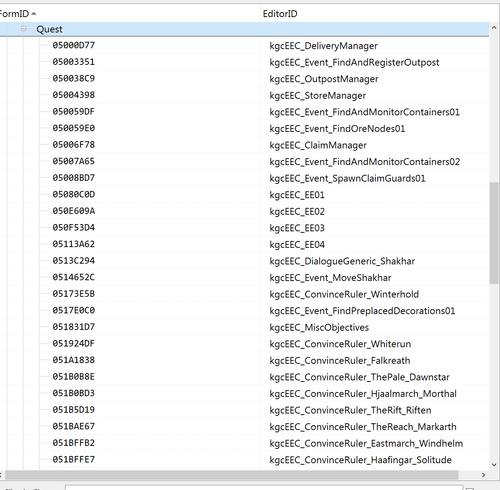Viewport: 500px width, 490px height.
Task: Click kgcEEC_Event_MoveShakhar editor ID
Action: click(x=330, y=278)
